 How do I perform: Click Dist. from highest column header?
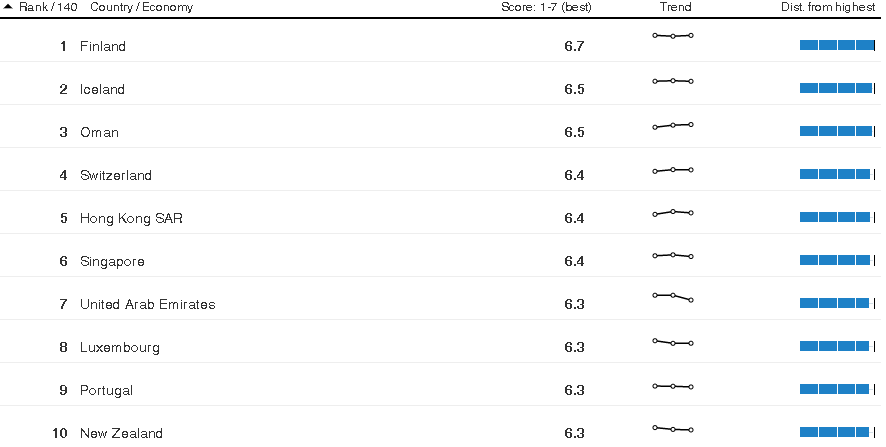[x=828, y=7]
